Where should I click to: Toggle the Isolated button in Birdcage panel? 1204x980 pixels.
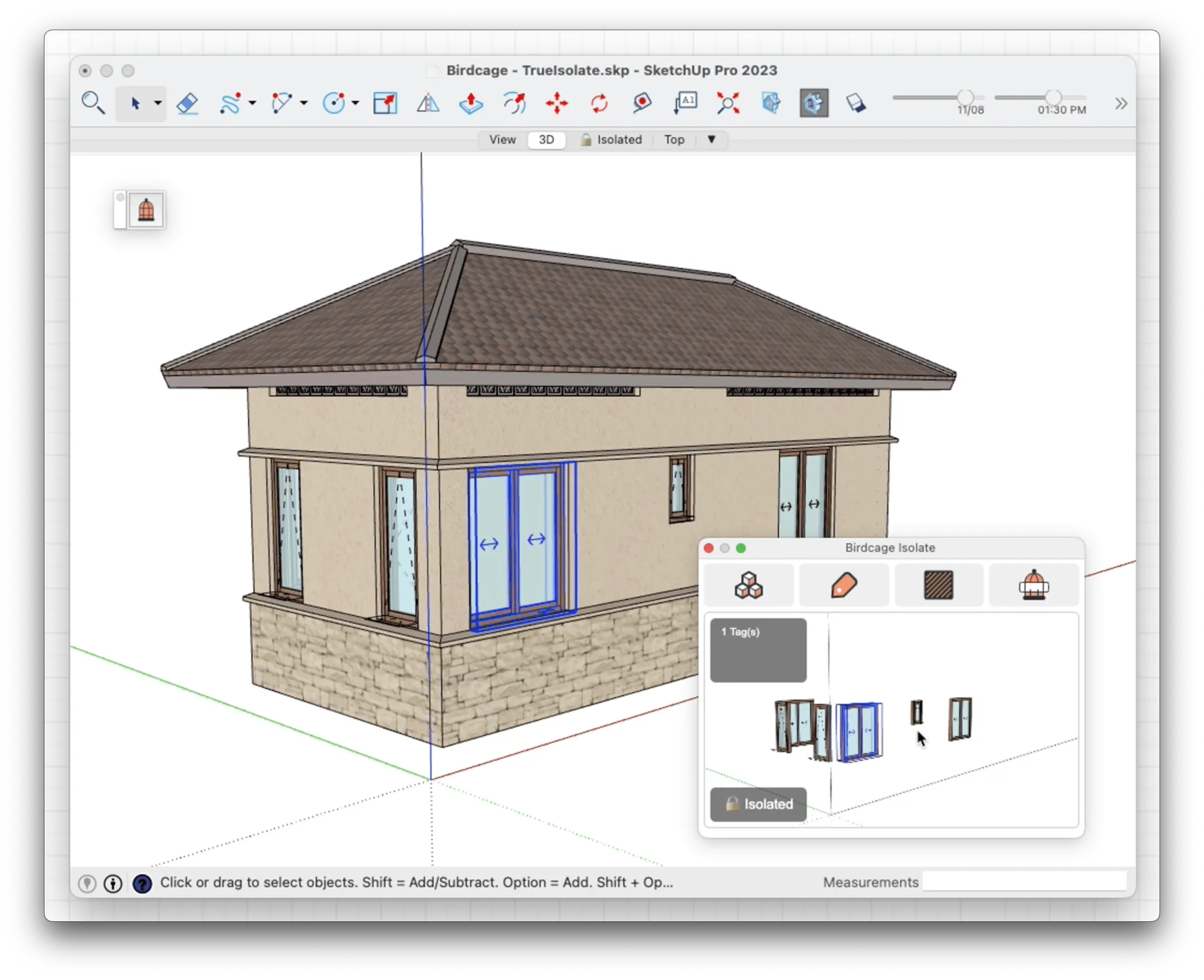[x=758, y=804]
